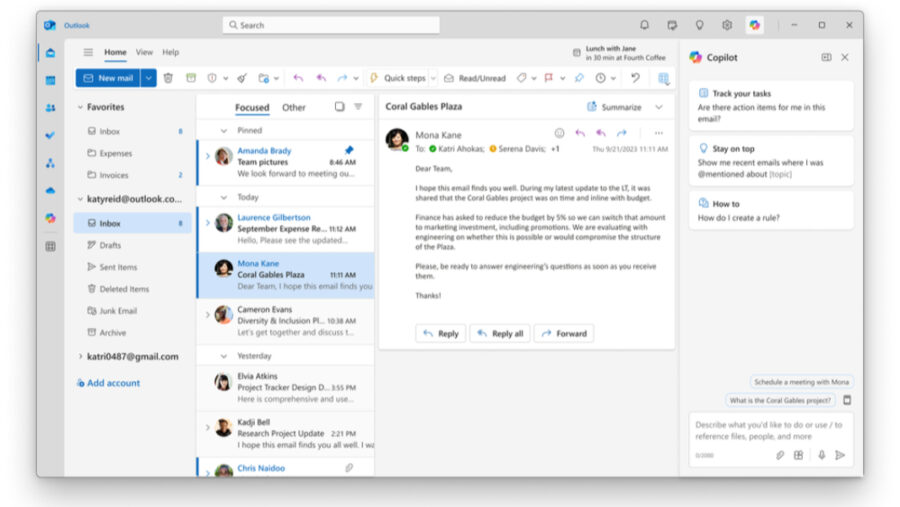Screen dimensions: 900x507
Task: Open the Help tab
Action: [170, 52]
